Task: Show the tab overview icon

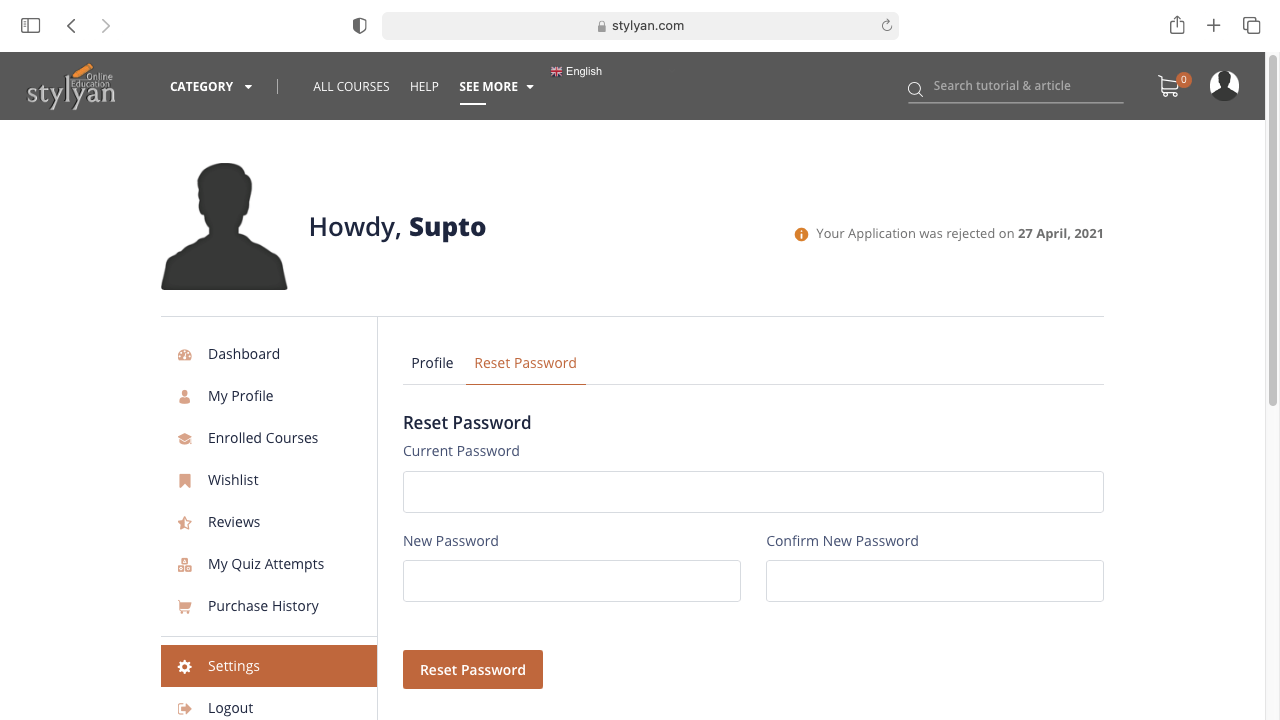Action: coord(1251,26)
